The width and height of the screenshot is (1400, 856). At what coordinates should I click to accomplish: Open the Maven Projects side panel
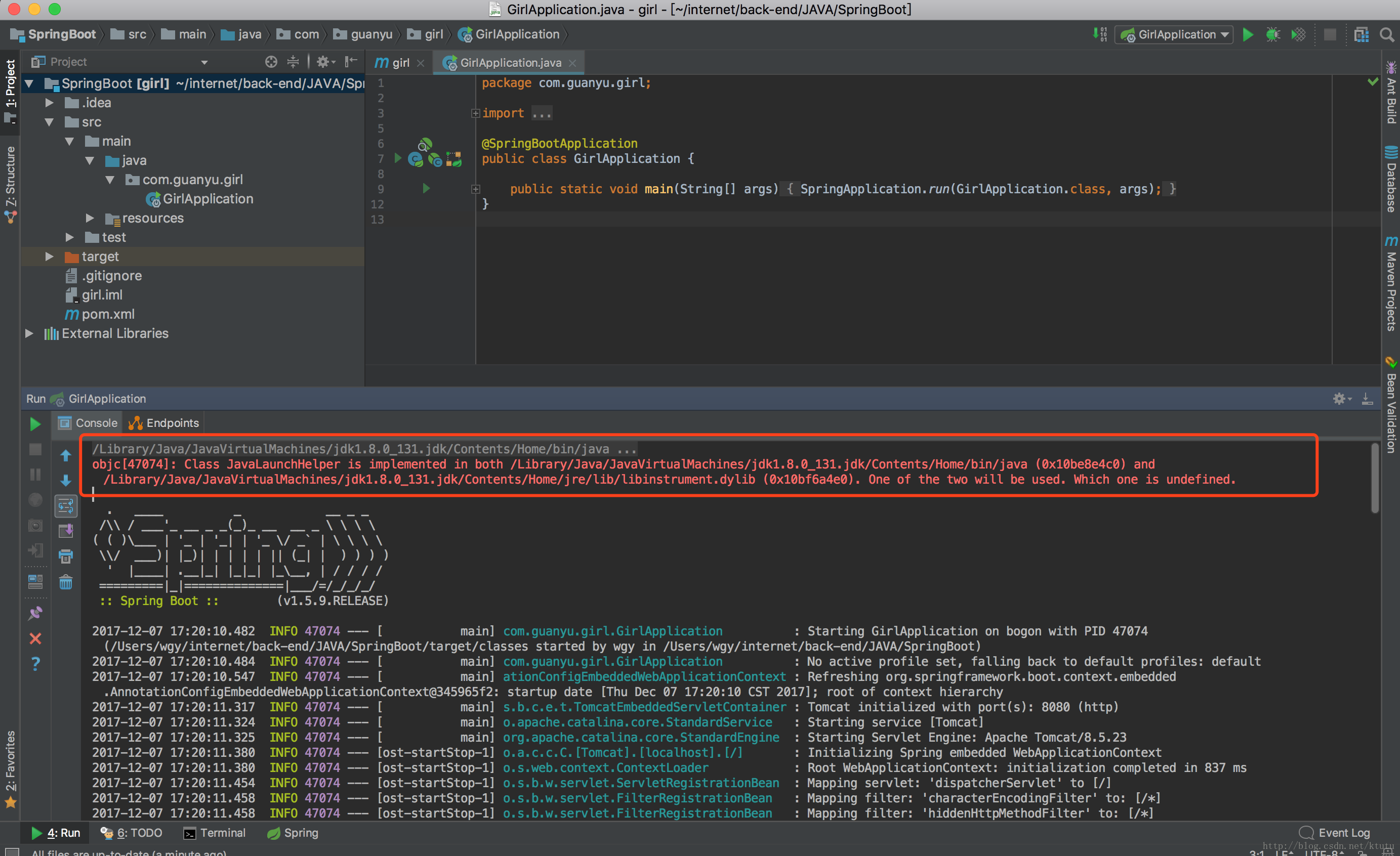[x=1390, y=283]
